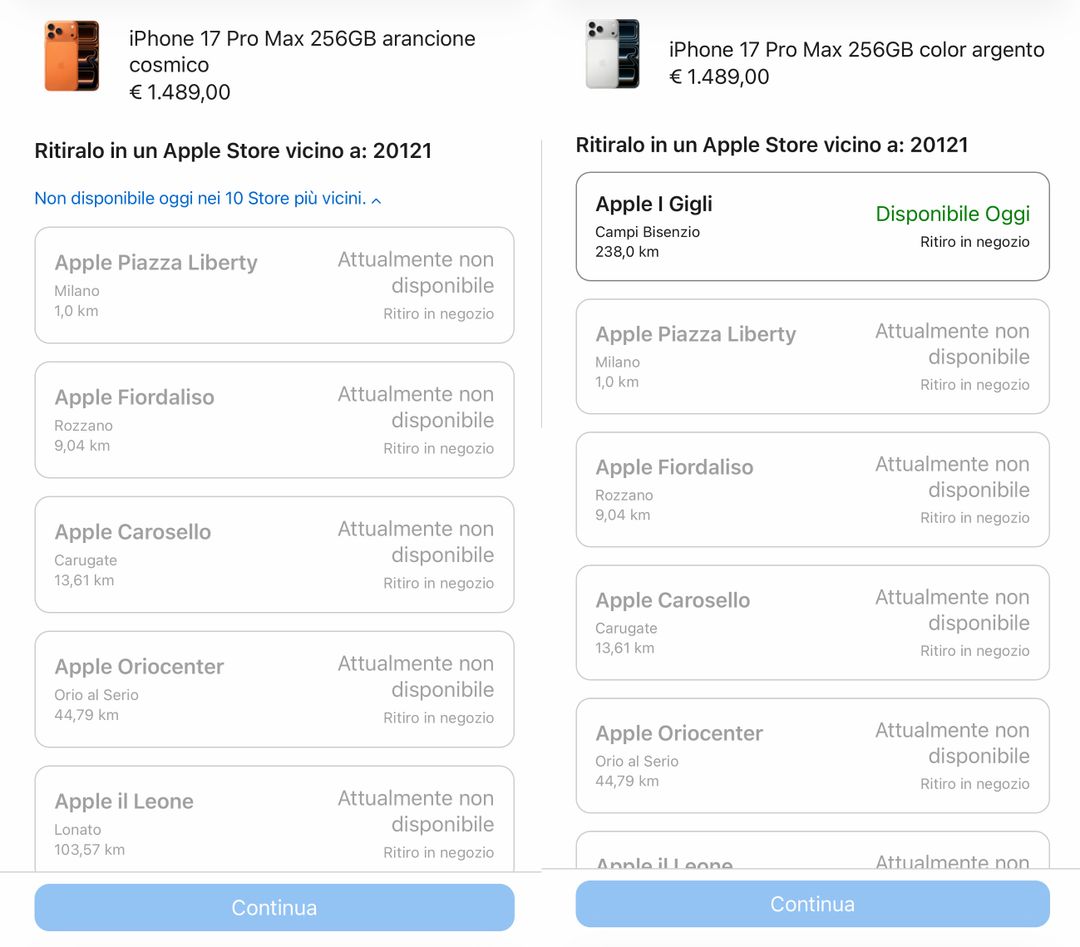
Task: Choose Apple Carosello in the color argento list
Action: [812, 622]
